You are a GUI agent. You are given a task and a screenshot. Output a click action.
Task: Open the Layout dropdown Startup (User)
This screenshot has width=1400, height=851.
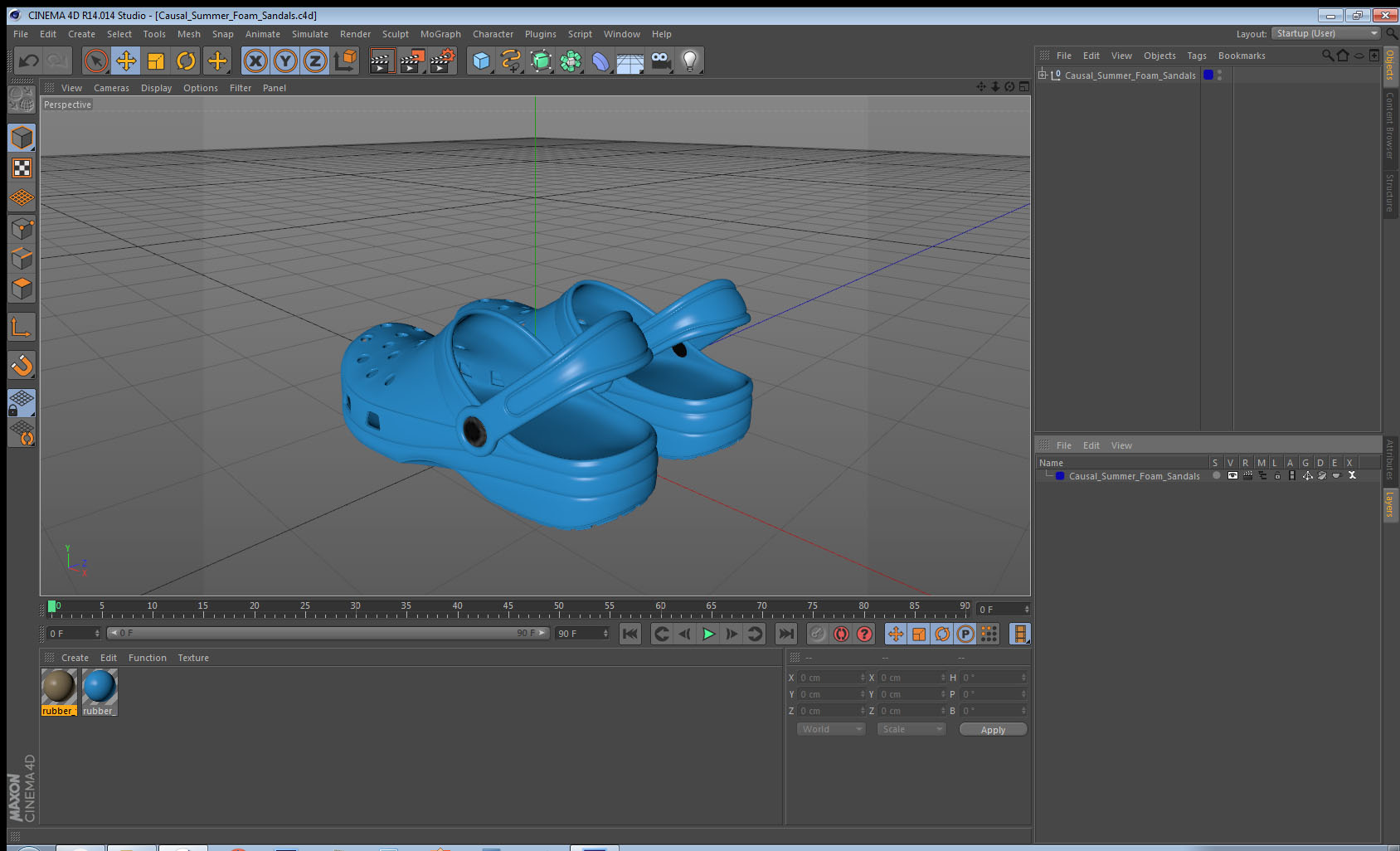(1326, 33)
